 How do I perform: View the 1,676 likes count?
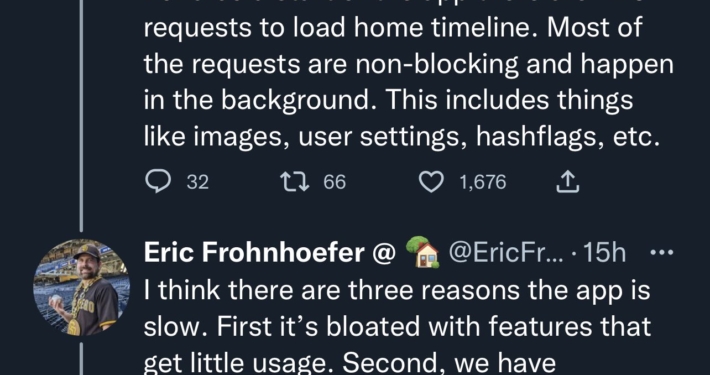483,183
